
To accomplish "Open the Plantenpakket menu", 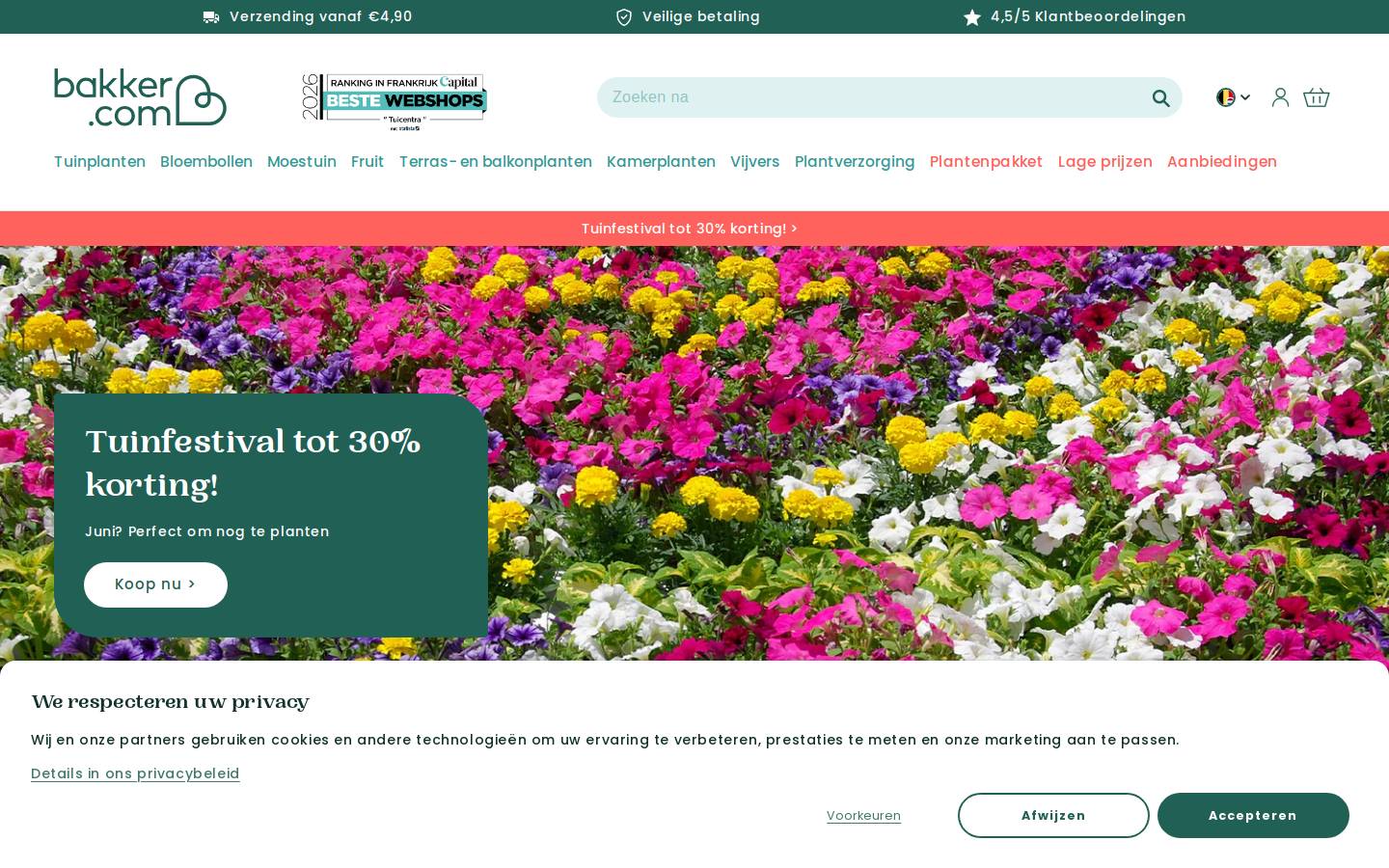I will click(x=986, y=162).
